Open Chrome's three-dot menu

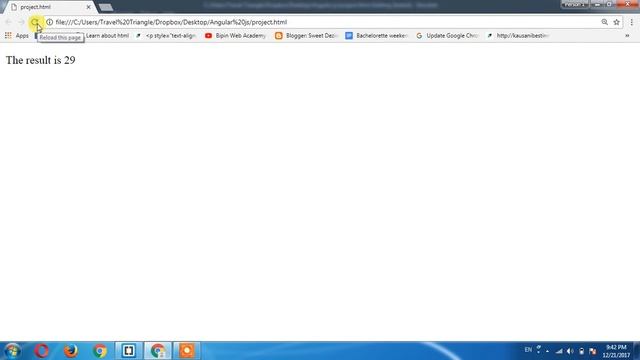pyautogui.click(x=631, y=22)
